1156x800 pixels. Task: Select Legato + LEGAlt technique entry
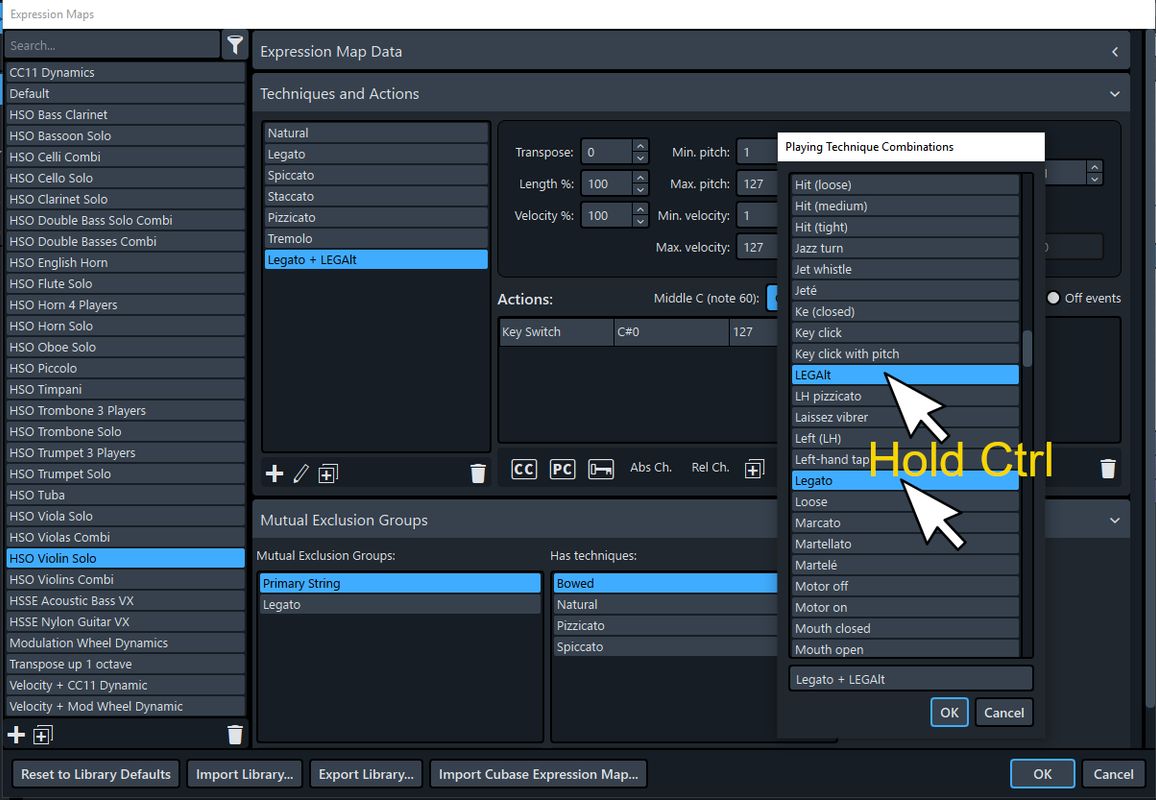pyautogui.click(x=376, y=260)
